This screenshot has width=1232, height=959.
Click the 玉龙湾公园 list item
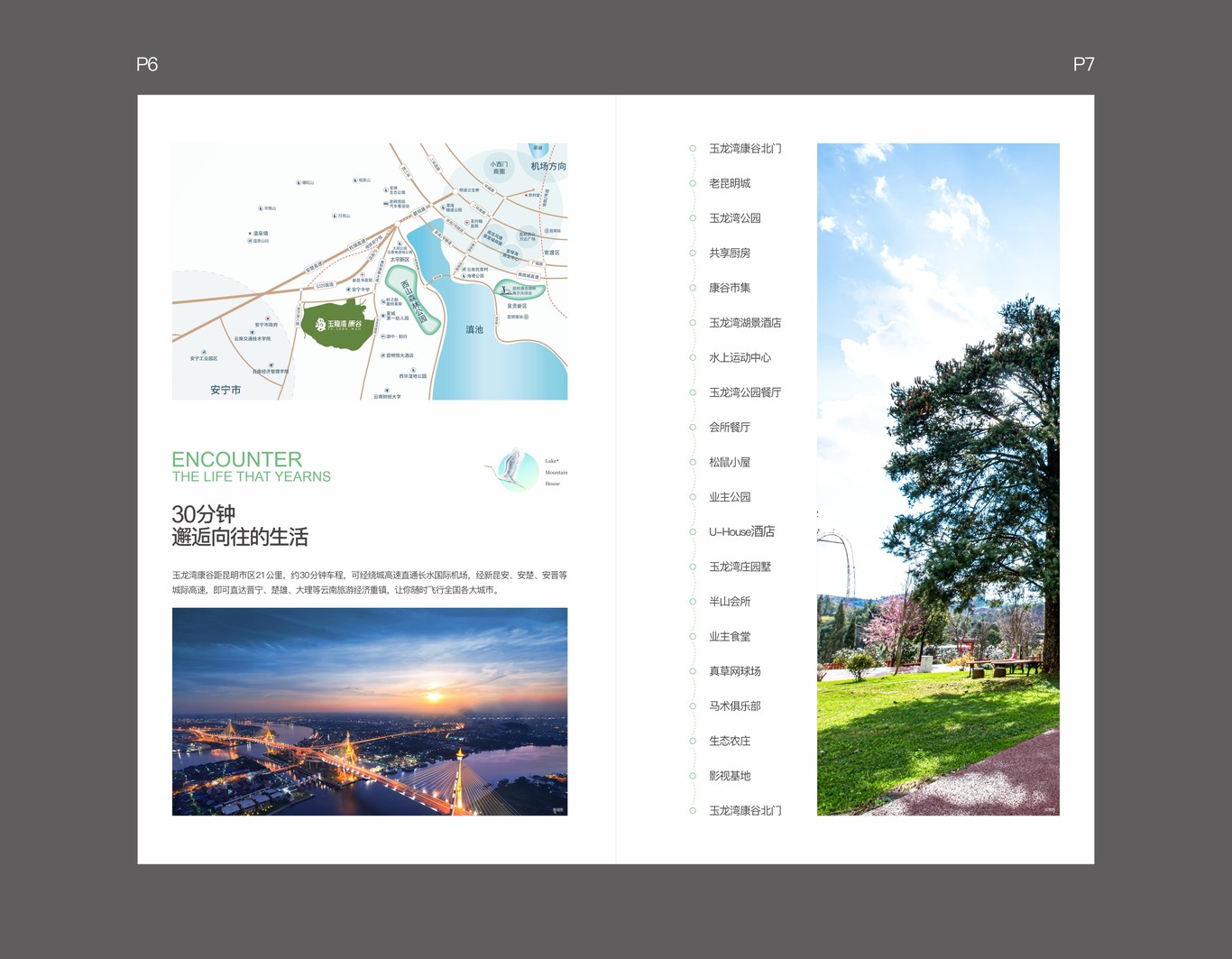(x=735, y=218)
